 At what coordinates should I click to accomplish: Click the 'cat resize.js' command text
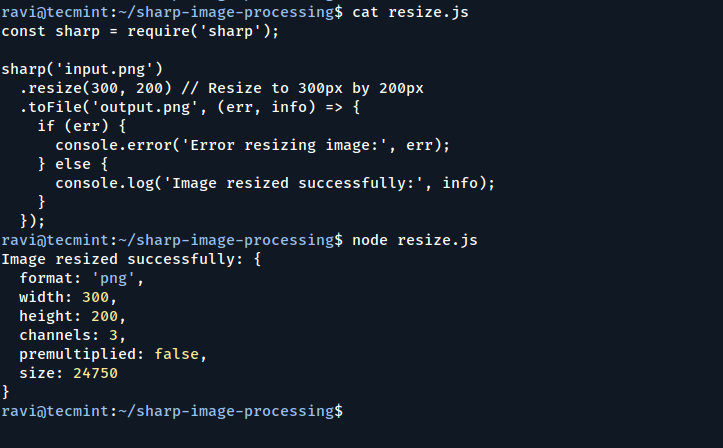point(410,12)
